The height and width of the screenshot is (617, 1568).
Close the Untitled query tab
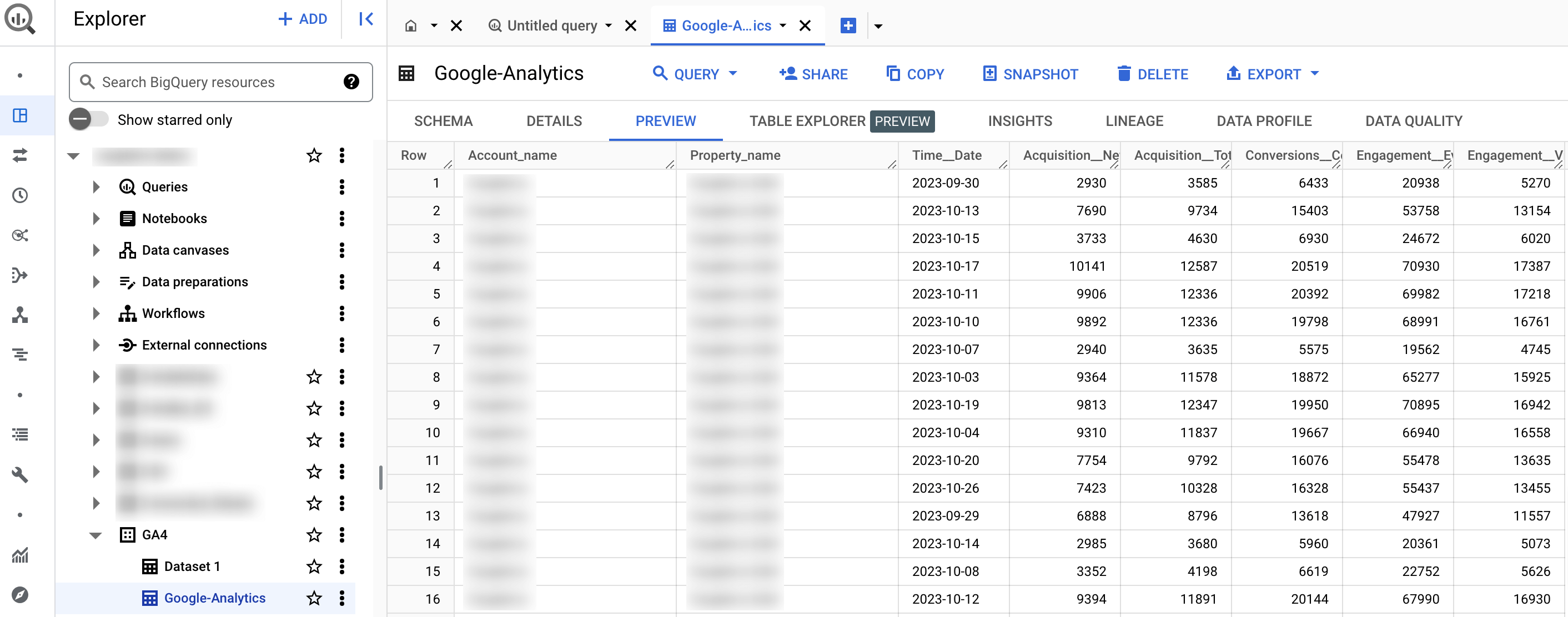(x=631, y=26)
